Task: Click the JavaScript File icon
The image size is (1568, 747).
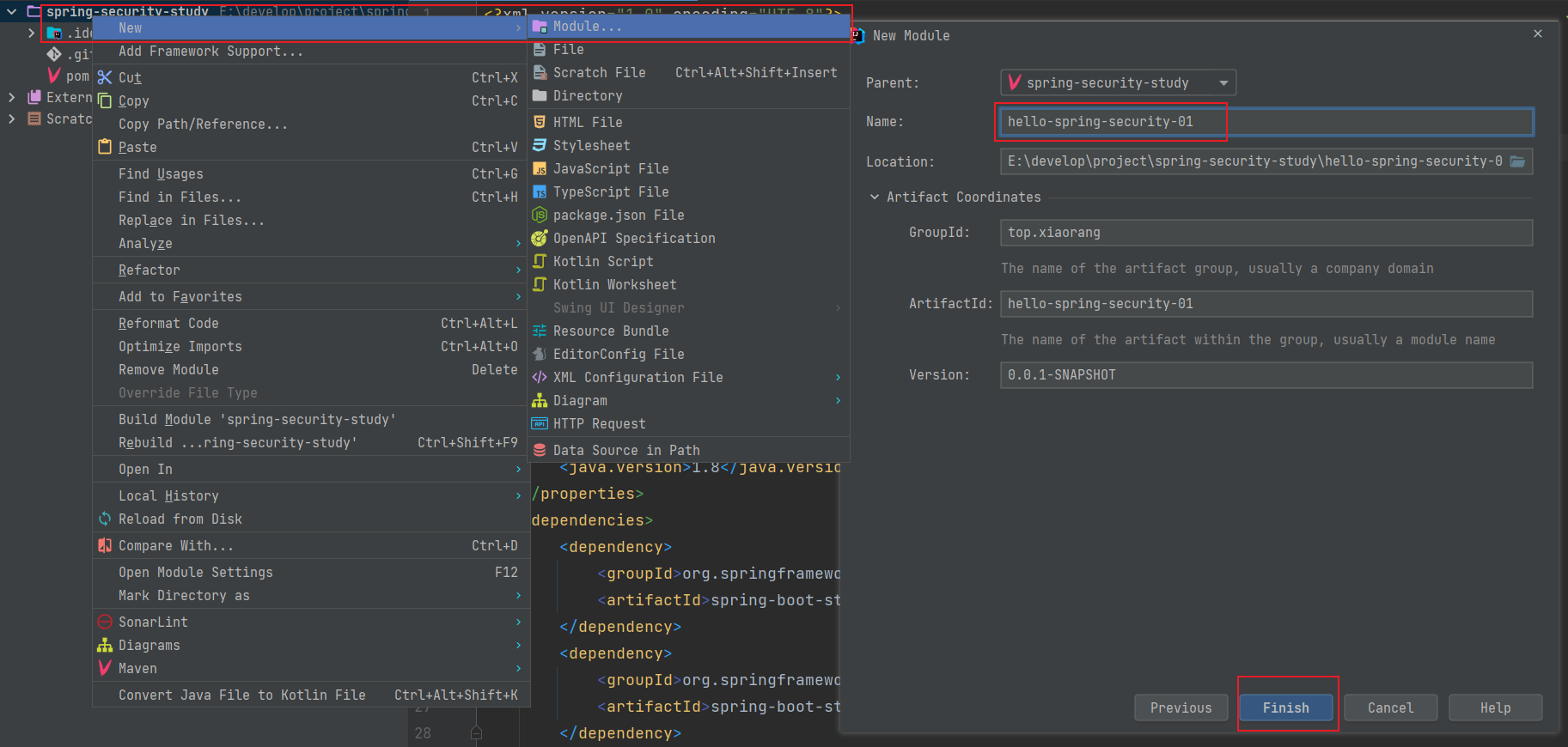Action: pyautogui.click(x=540, y=169)
